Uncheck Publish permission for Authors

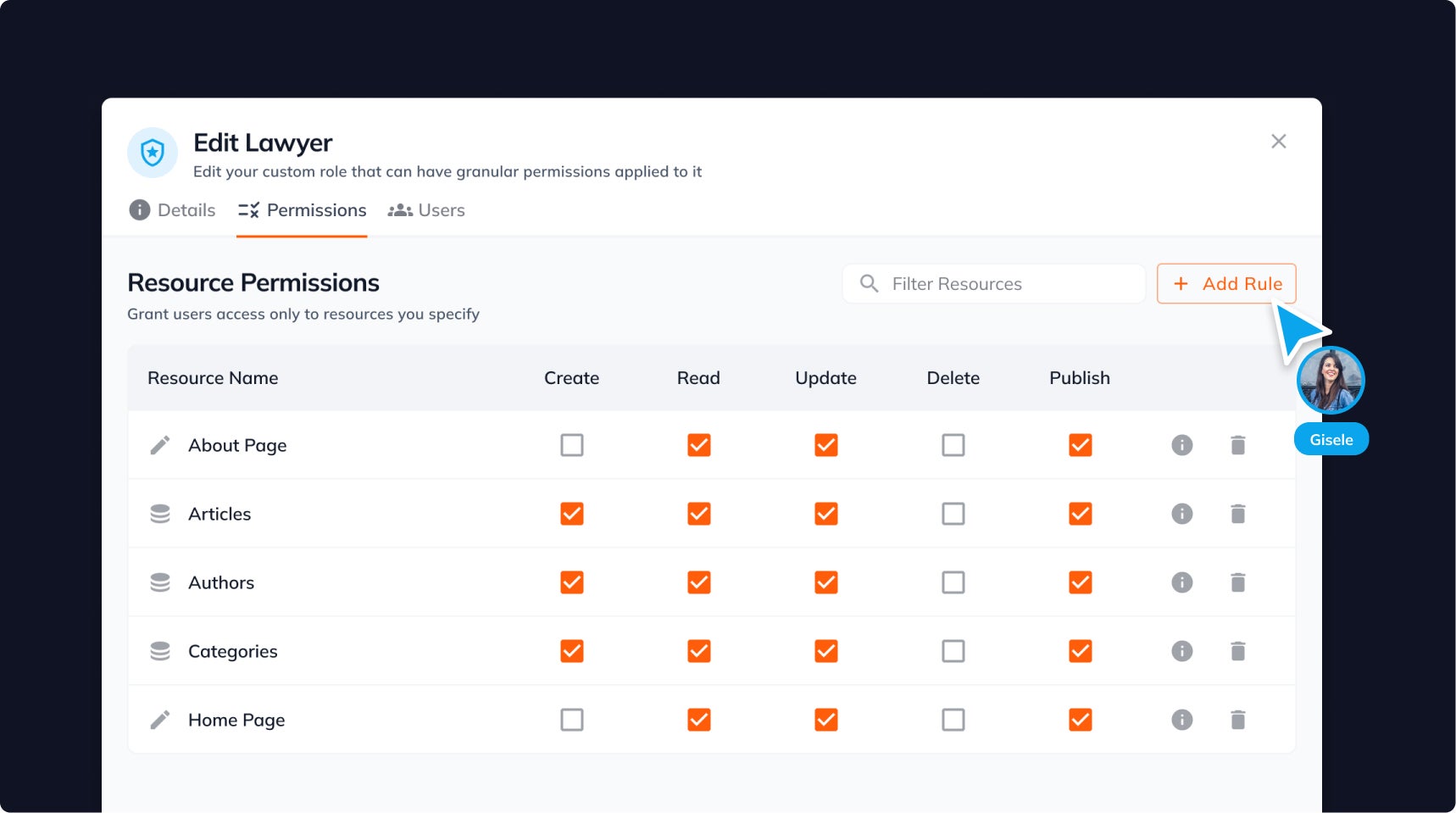(x=1081, y=582)
